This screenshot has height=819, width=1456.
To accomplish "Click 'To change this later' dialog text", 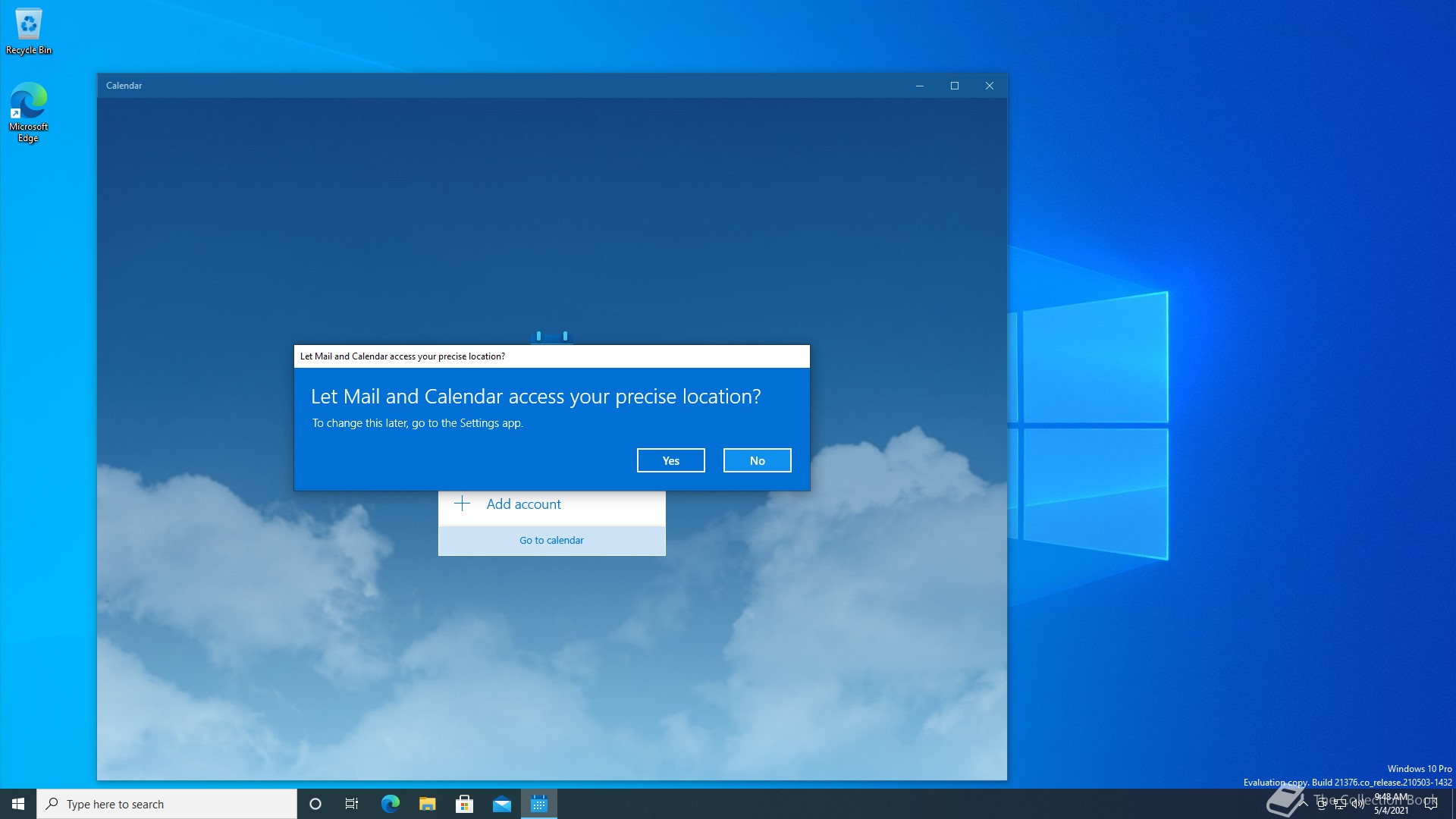I will coord(418,423).
